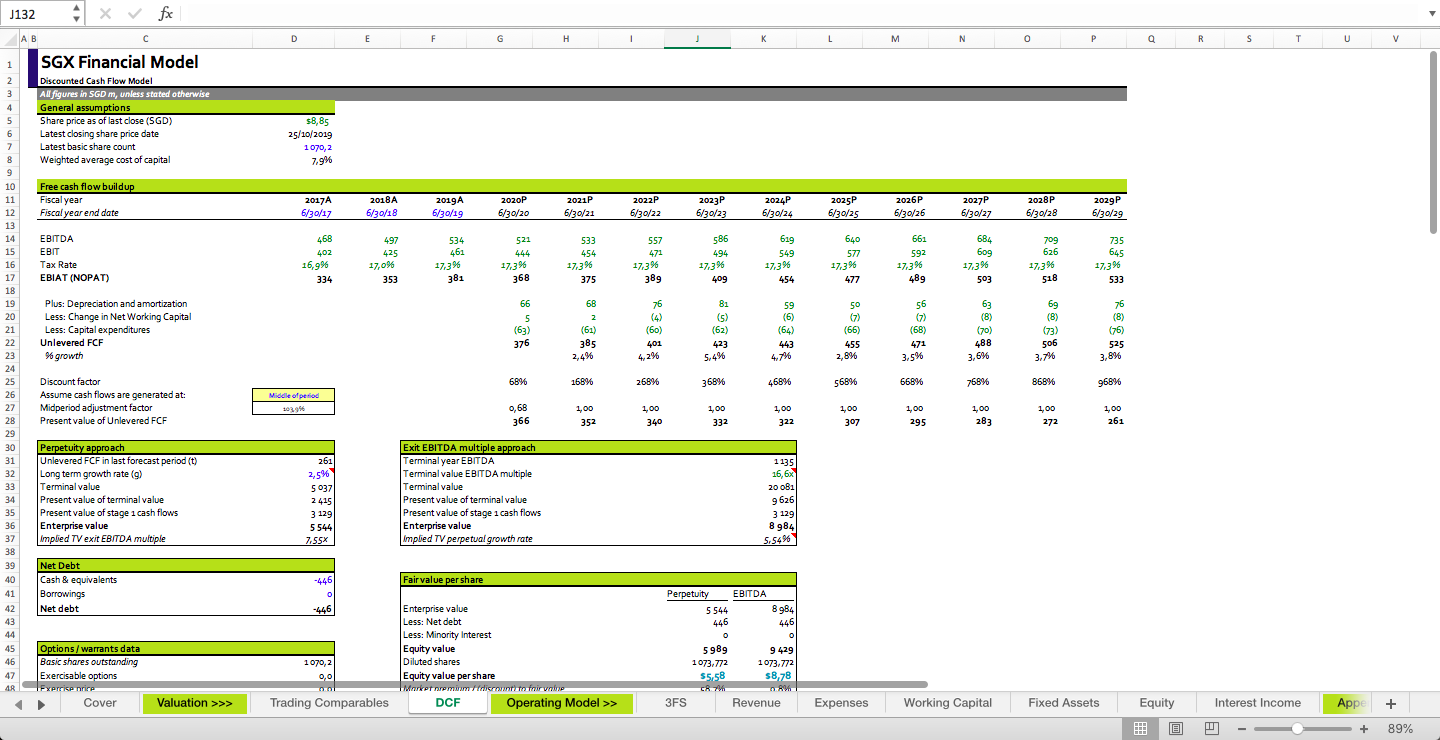The width and height of the screenshot is (1440, 740).
Task: Click the cancel entry X icon
Action: point(106,14)
